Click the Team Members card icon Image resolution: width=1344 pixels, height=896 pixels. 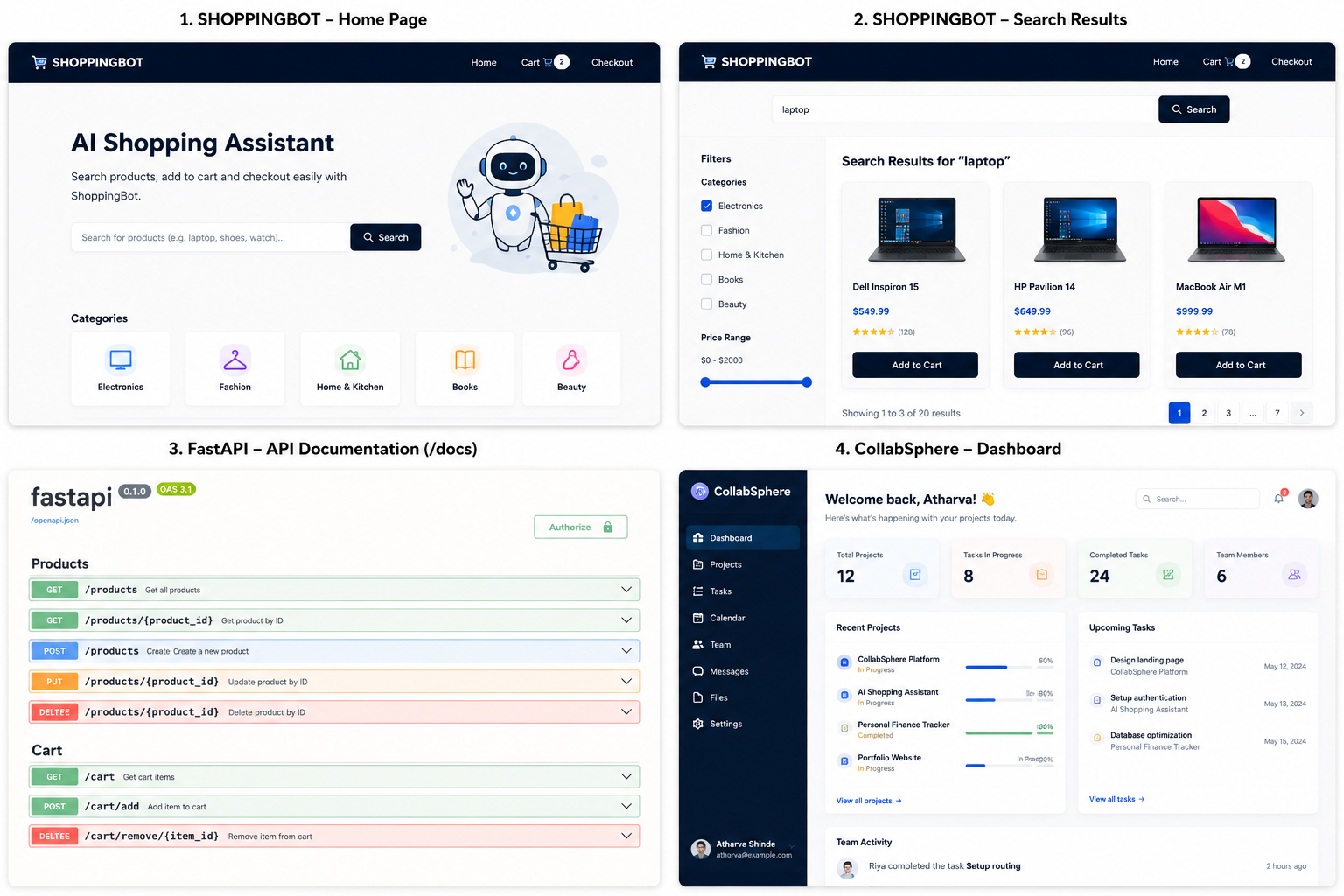pos(1294,575)
